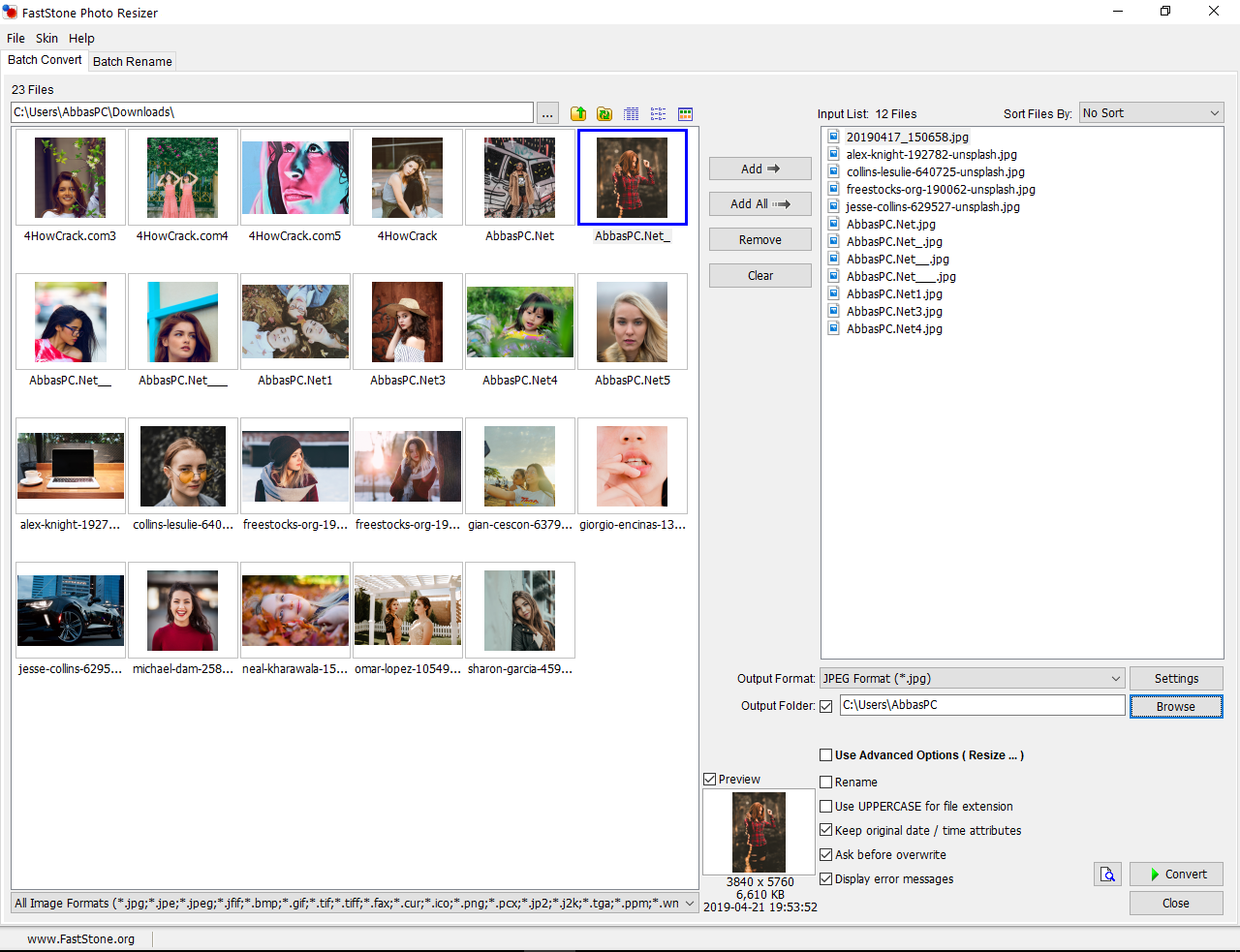This screenshot has height=952, width=1240.
Task: Click the Output Folder path field
Action: [x=981, y=705]
